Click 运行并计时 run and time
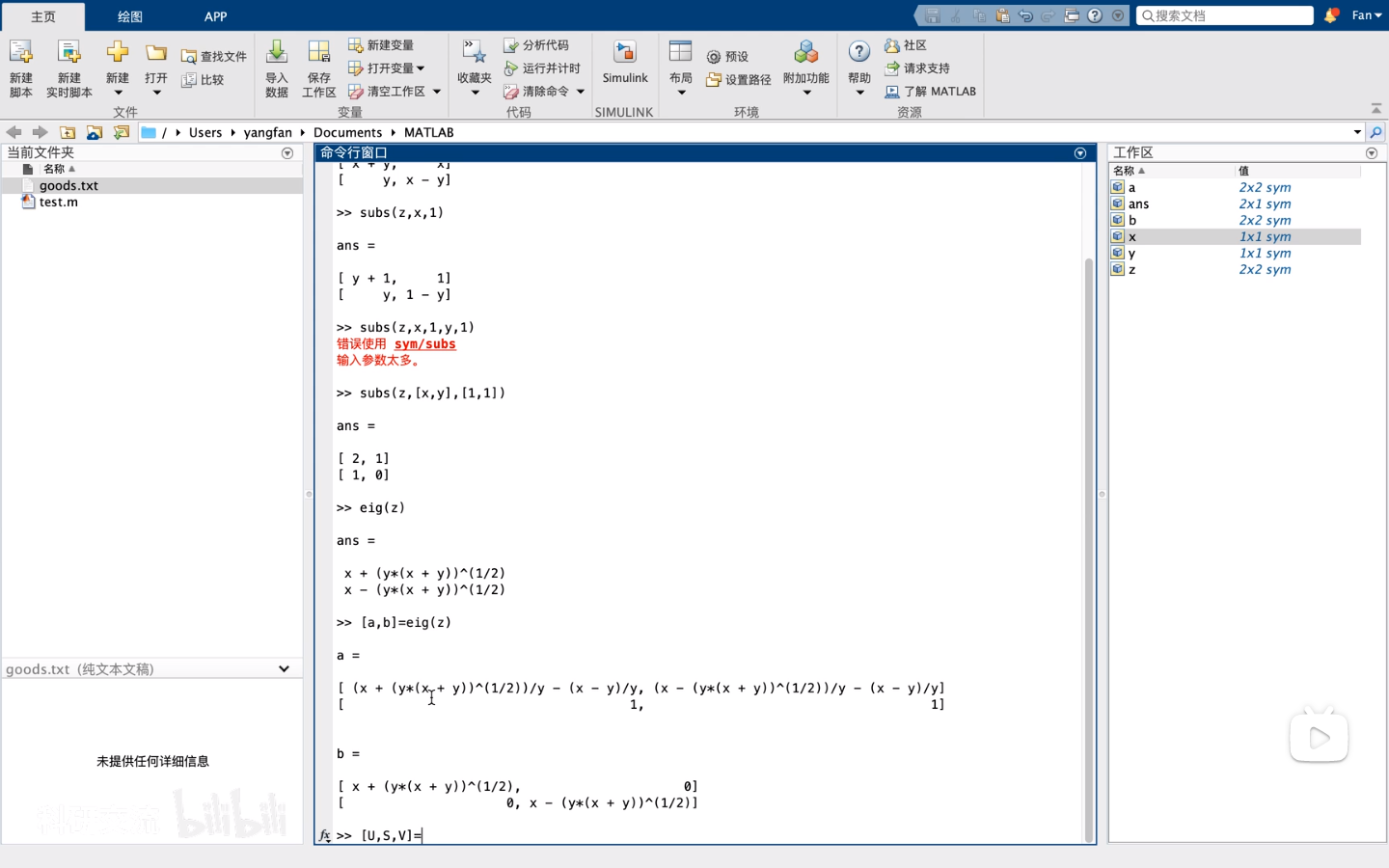The height and width of the screenshot is (868, 1389). coord(542,68)
